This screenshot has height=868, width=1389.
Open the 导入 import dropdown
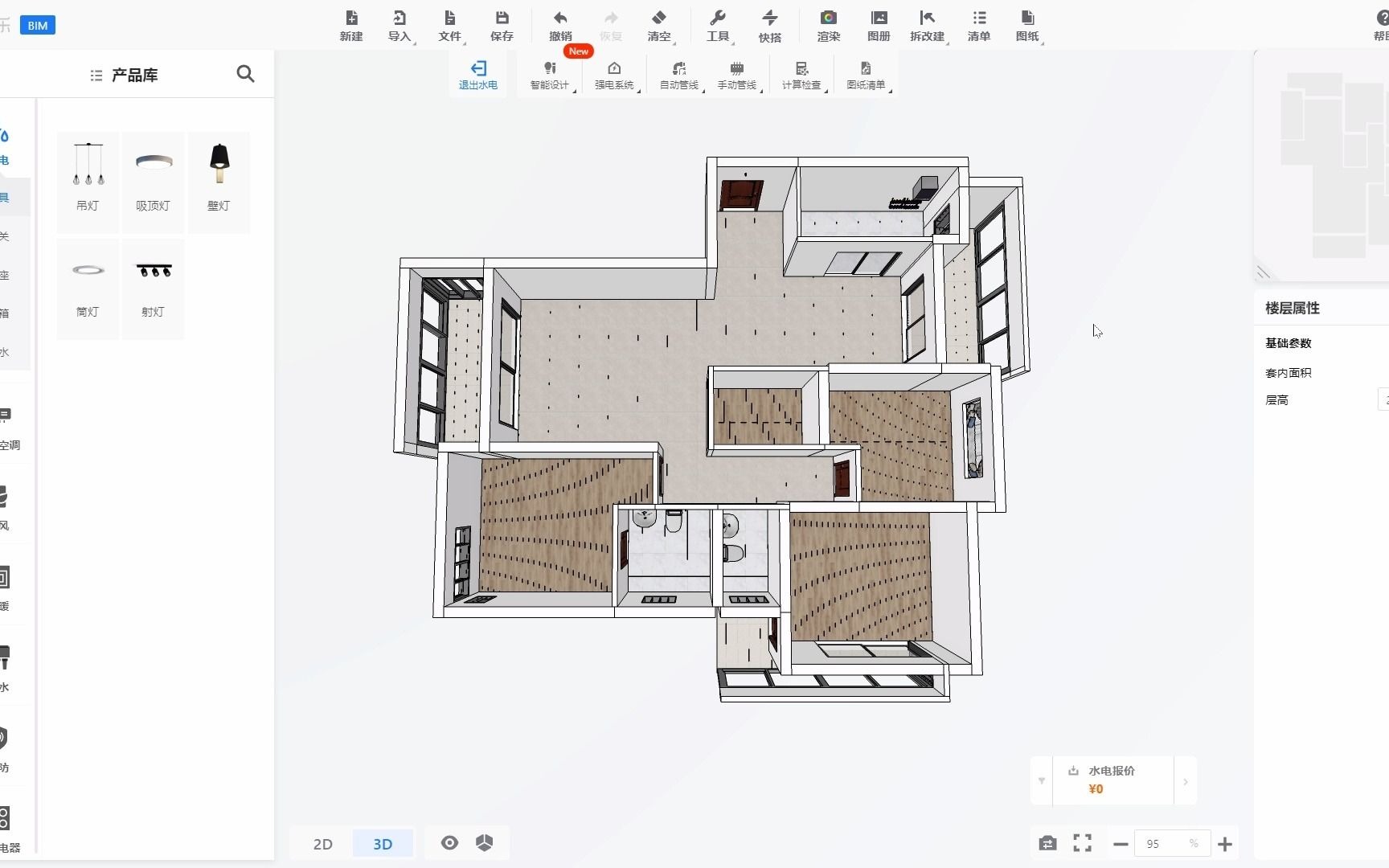pos(399,26)
